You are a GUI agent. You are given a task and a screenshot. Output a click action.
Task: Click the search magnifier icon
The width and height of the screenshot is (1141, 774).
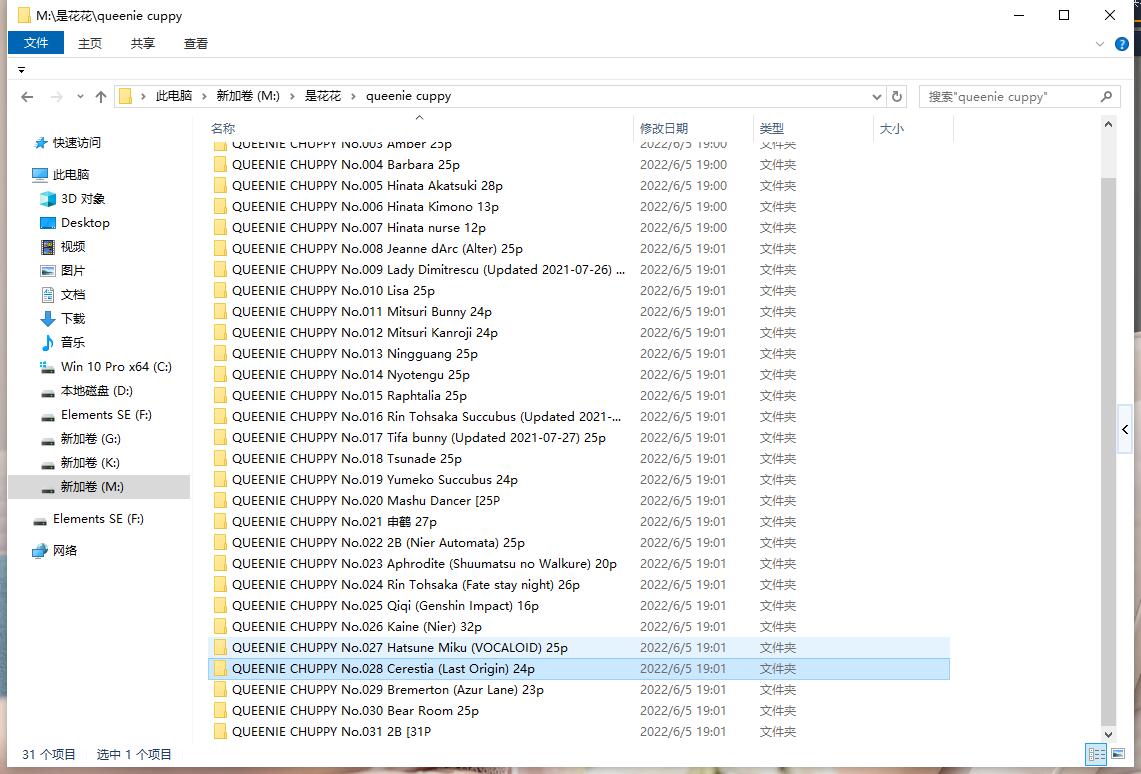pyautogui.click(x=1106, y=97)
